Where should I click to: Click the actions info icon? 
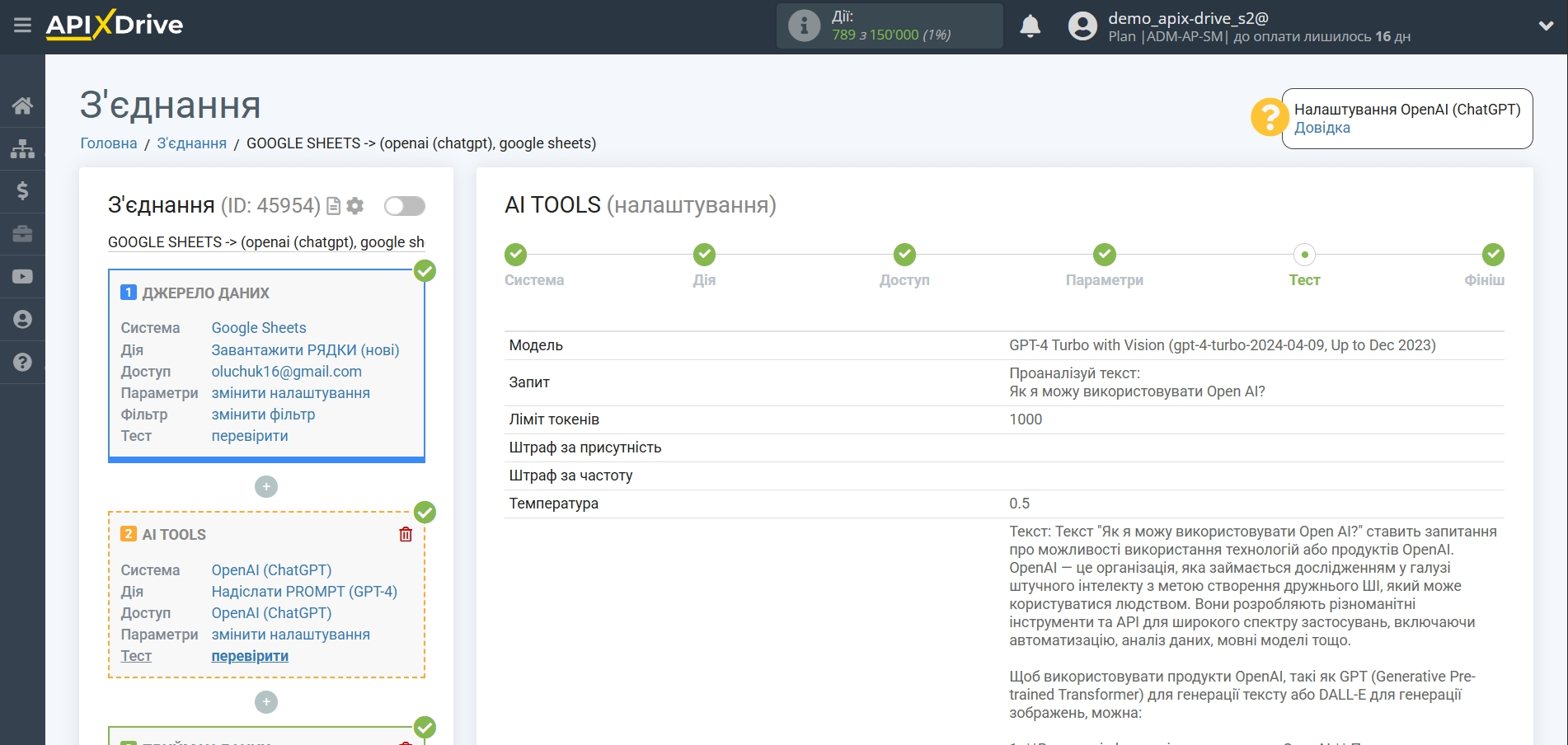804,26
